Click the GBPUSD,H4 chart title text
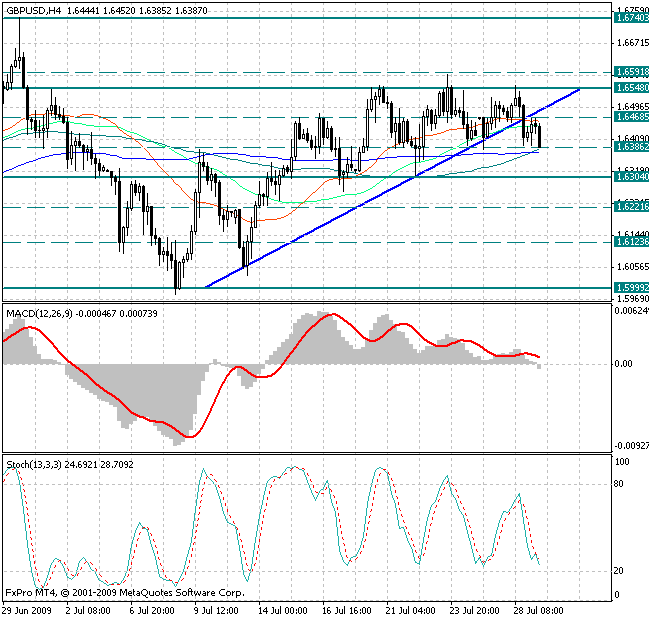This screenshot has width=649, height=618. coord(34,10)
